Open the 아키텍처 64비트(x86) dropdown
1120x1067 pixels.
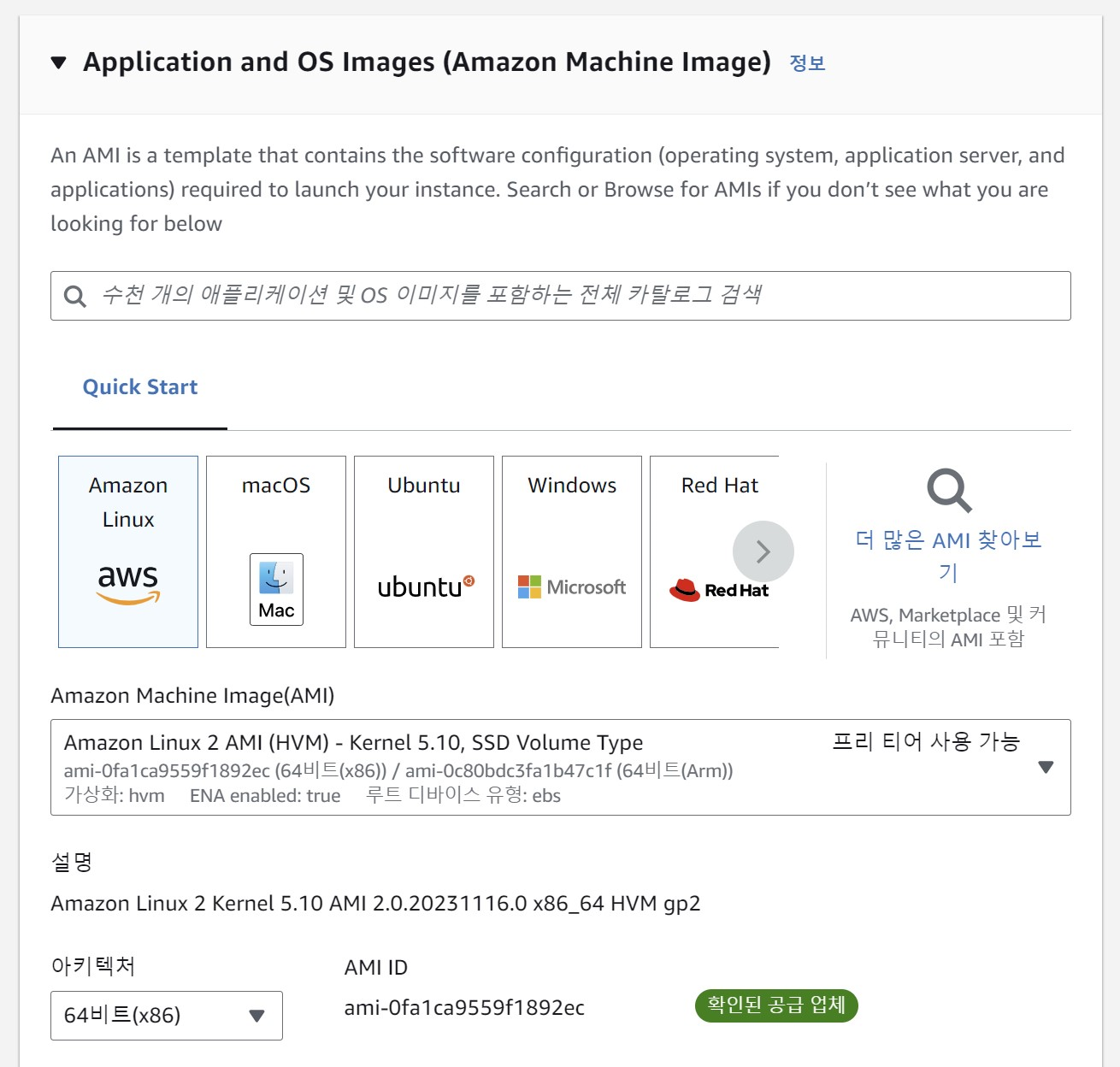[x=167, y=1016]
